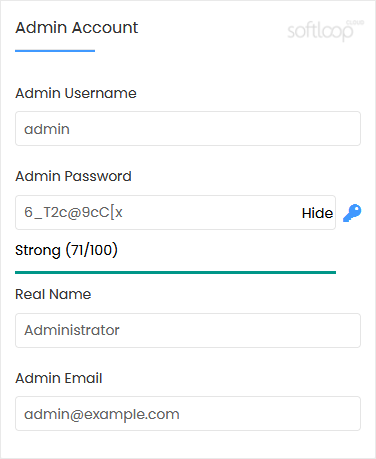Place cursor on the 6_T2c@9cC[x password text
Viewport: 376px width, 459px height.
tap(73, 212)
